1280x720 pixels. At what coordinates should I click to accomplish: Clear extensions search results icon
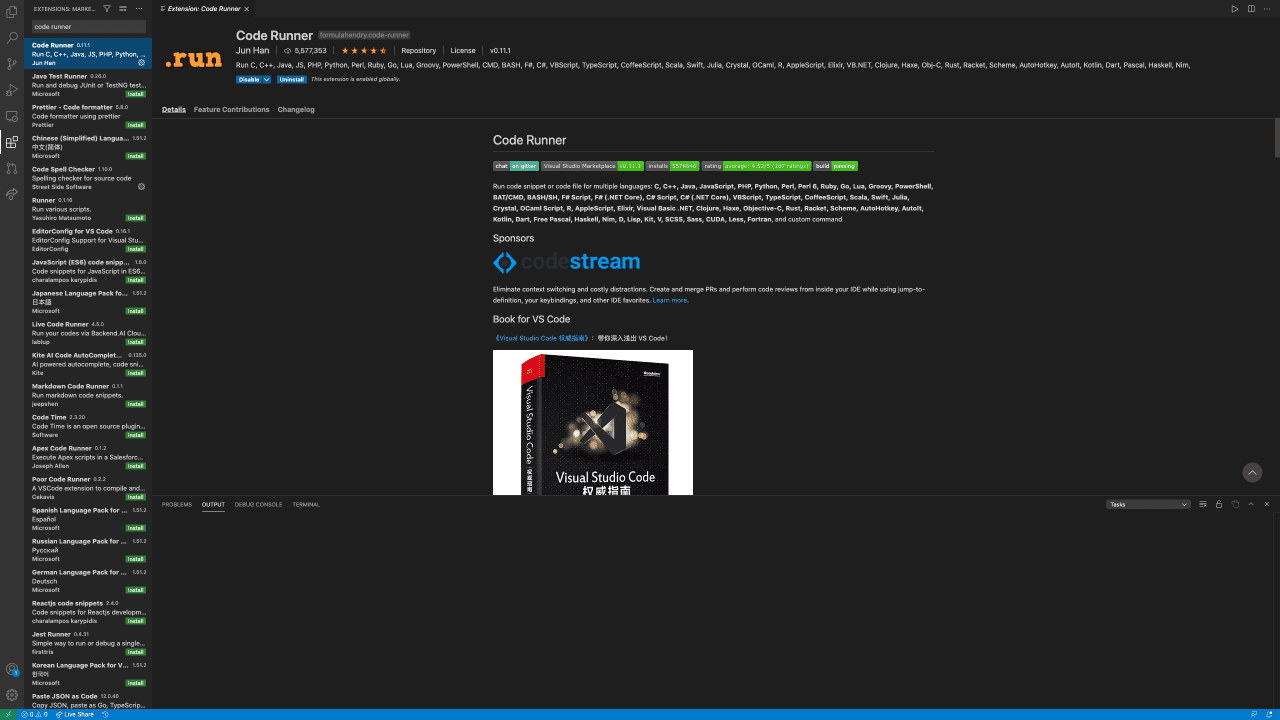[x=124, y=8]
